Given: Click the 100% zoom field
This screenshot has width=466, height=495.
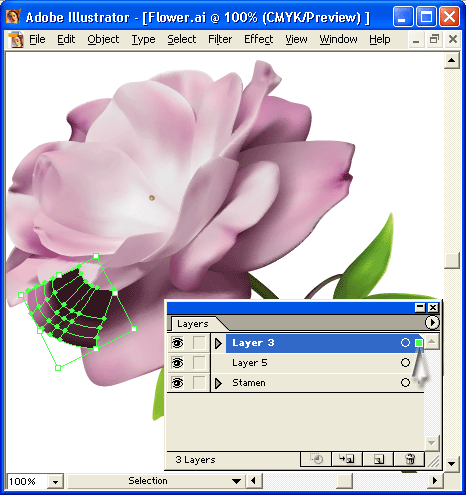Looking at the screenshot, I should click(27, 481).
